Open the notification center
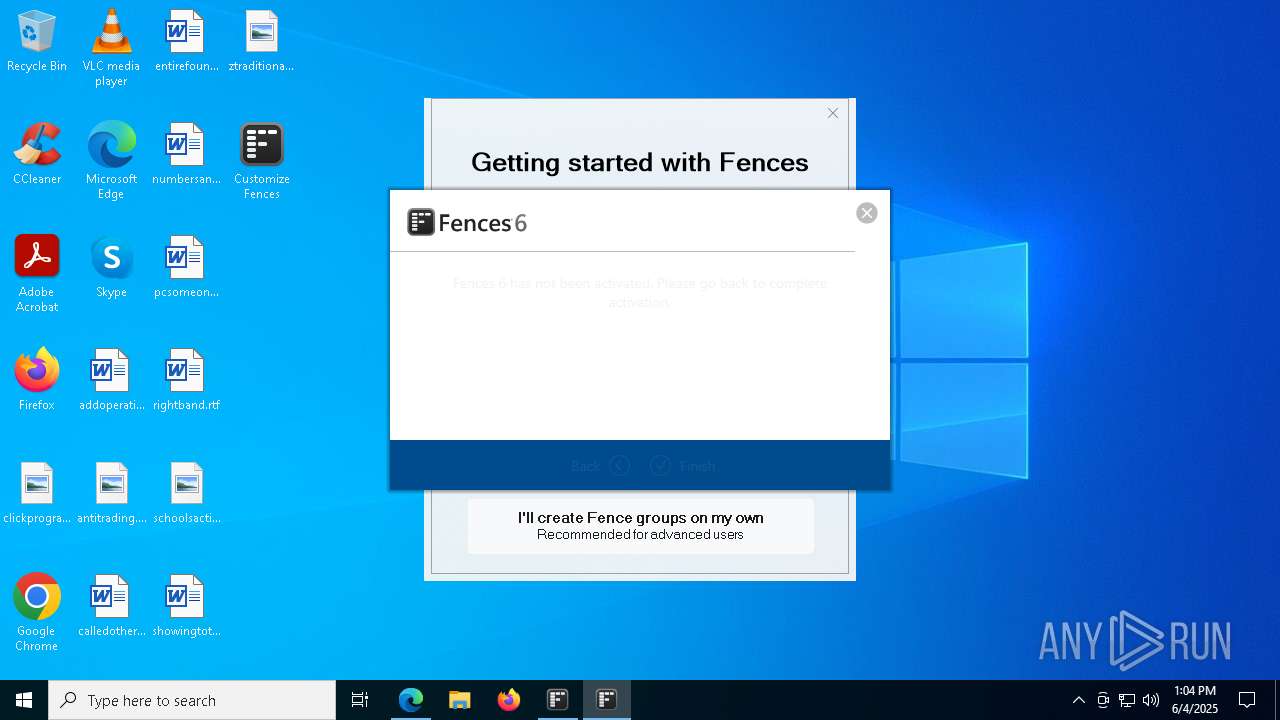 click(x=1247, y=700)
